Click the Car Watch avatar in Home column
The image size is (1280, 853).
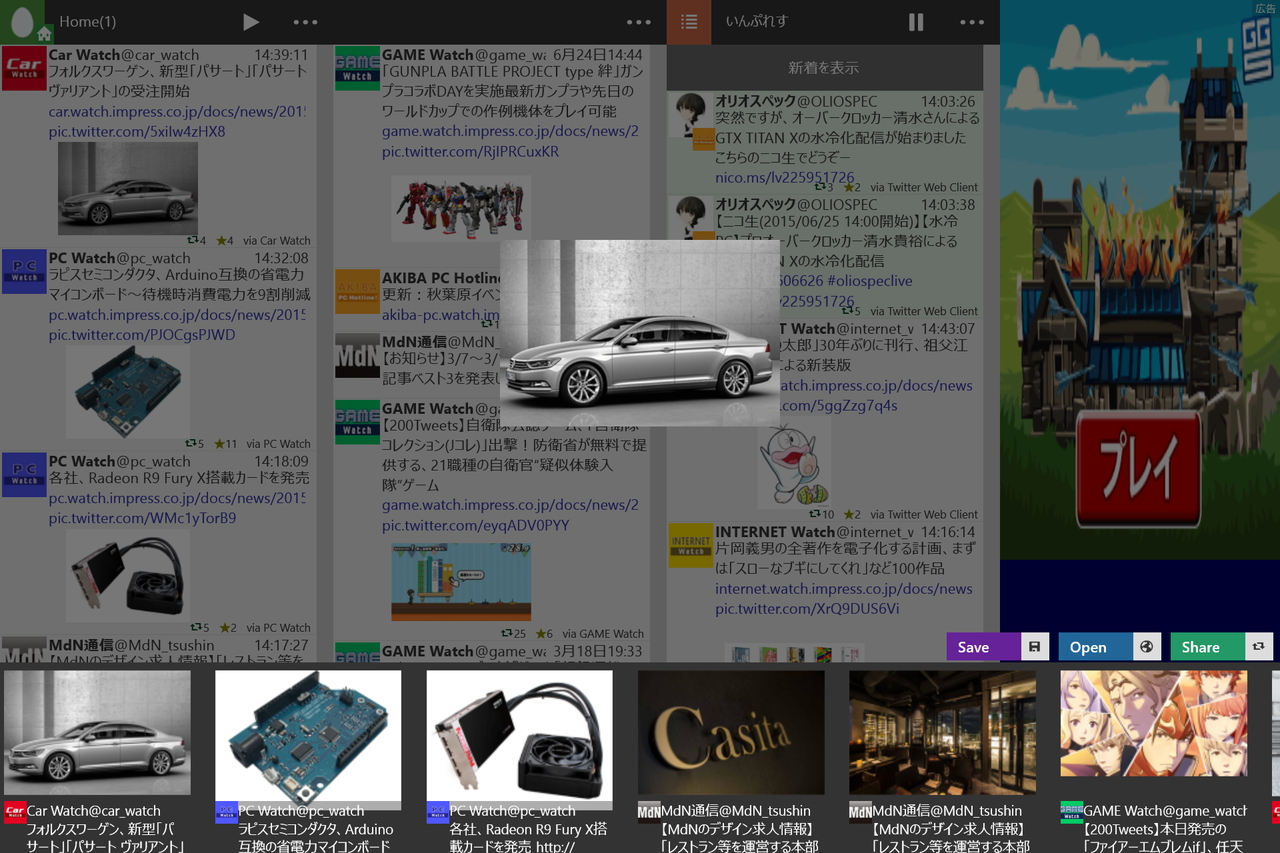coord(24,68)
